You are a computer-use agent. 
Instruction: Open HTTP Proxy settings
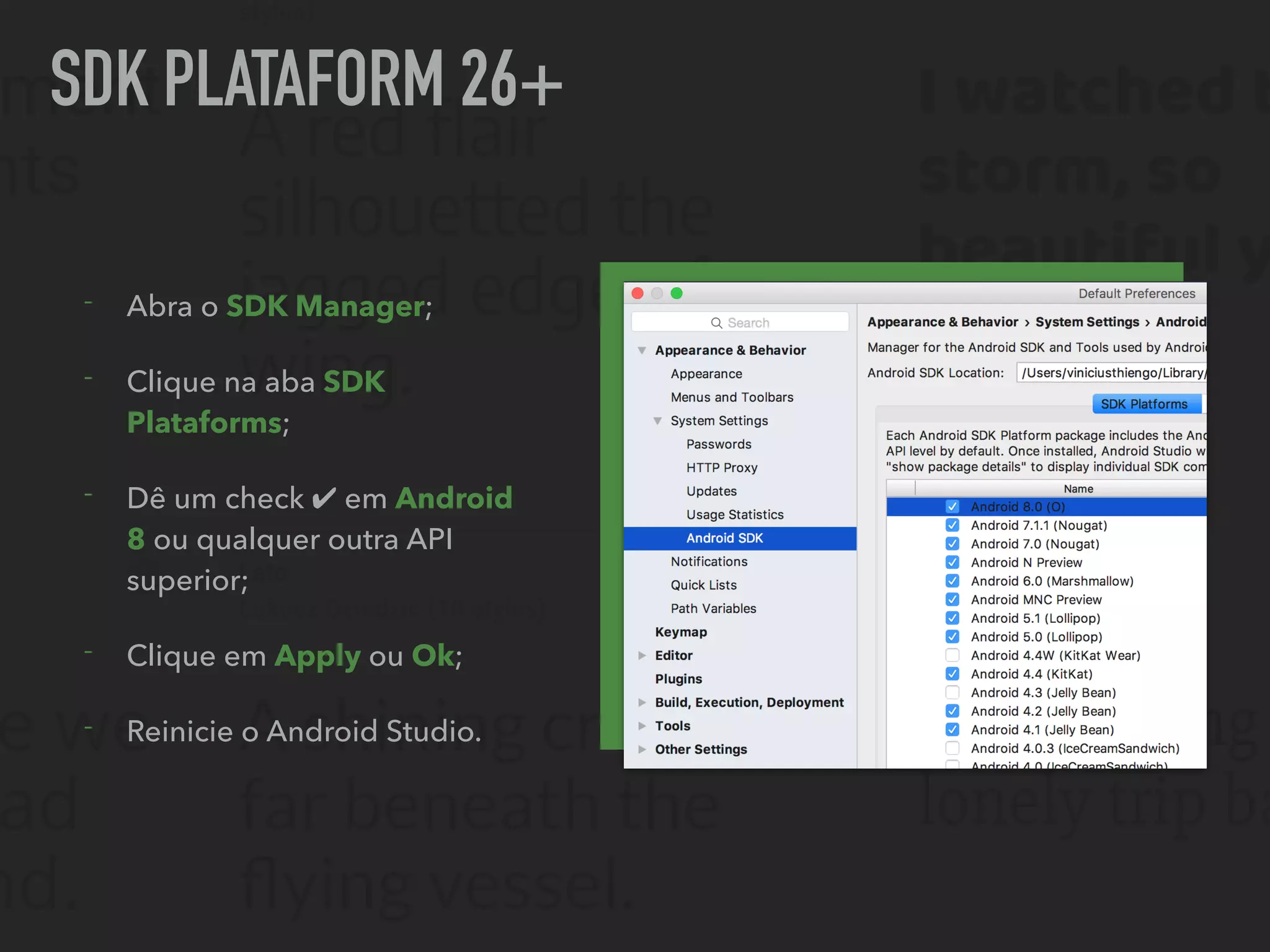pyautogui.click(x=722, y=468)
